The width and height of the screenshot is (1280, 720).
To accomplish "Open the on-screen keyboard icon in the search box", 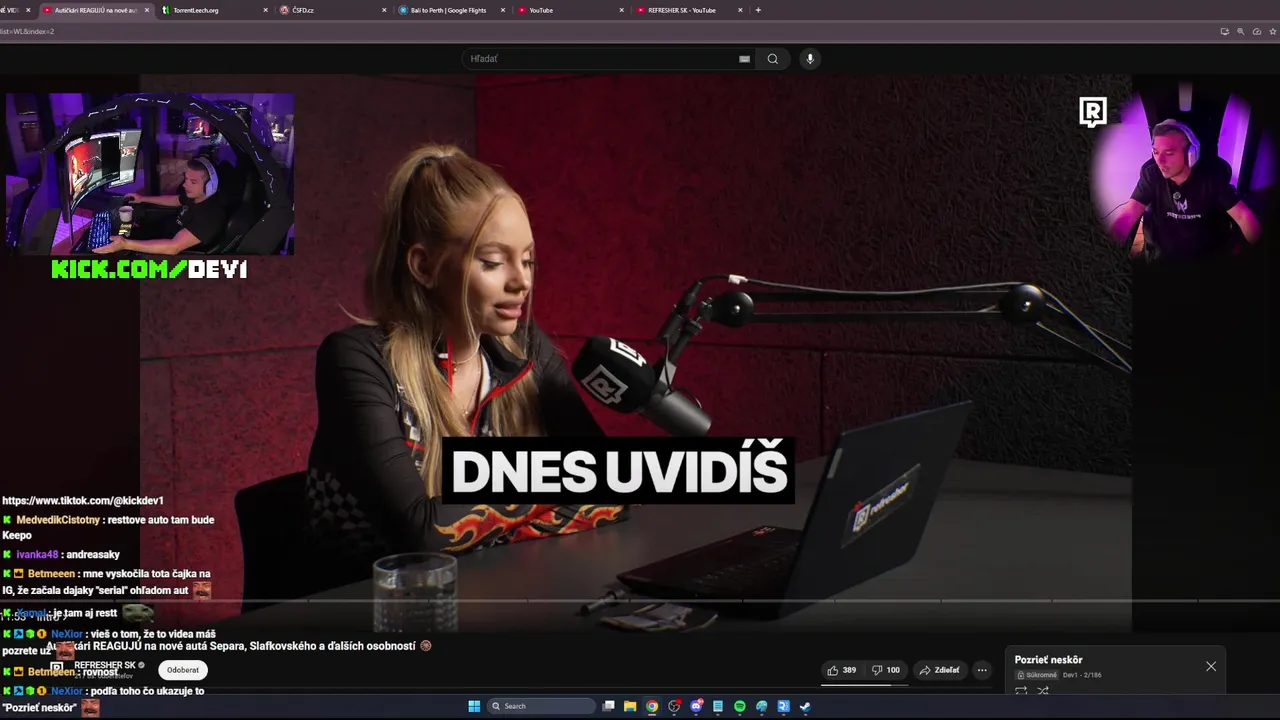I will coord(744,59).
